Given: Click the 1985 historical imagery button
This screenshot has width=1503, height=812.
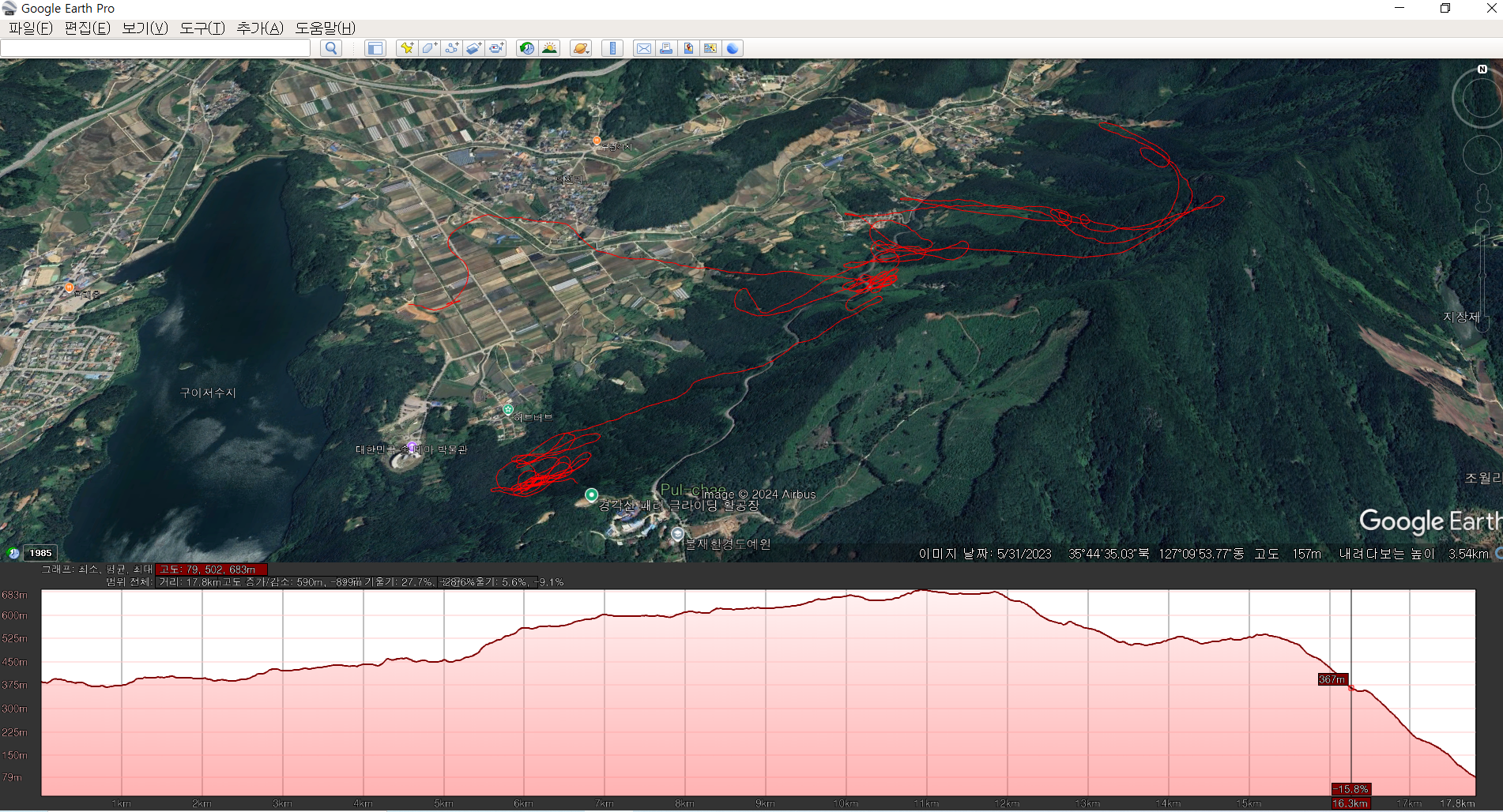Looking at the screenshot, I should pos(40,553).
